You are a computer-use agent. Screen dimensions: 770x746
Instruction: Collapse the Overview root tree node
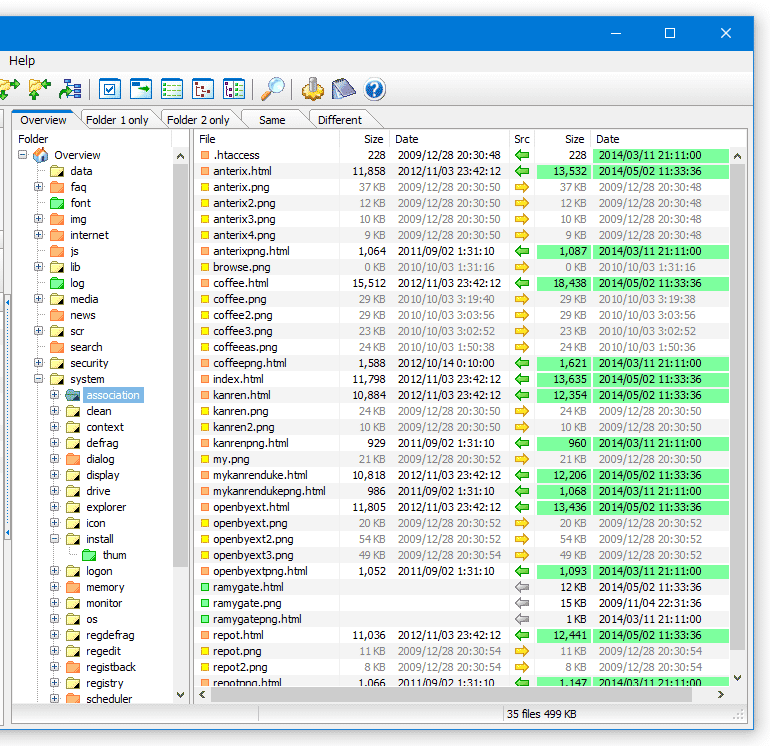(x=23, y=155)
